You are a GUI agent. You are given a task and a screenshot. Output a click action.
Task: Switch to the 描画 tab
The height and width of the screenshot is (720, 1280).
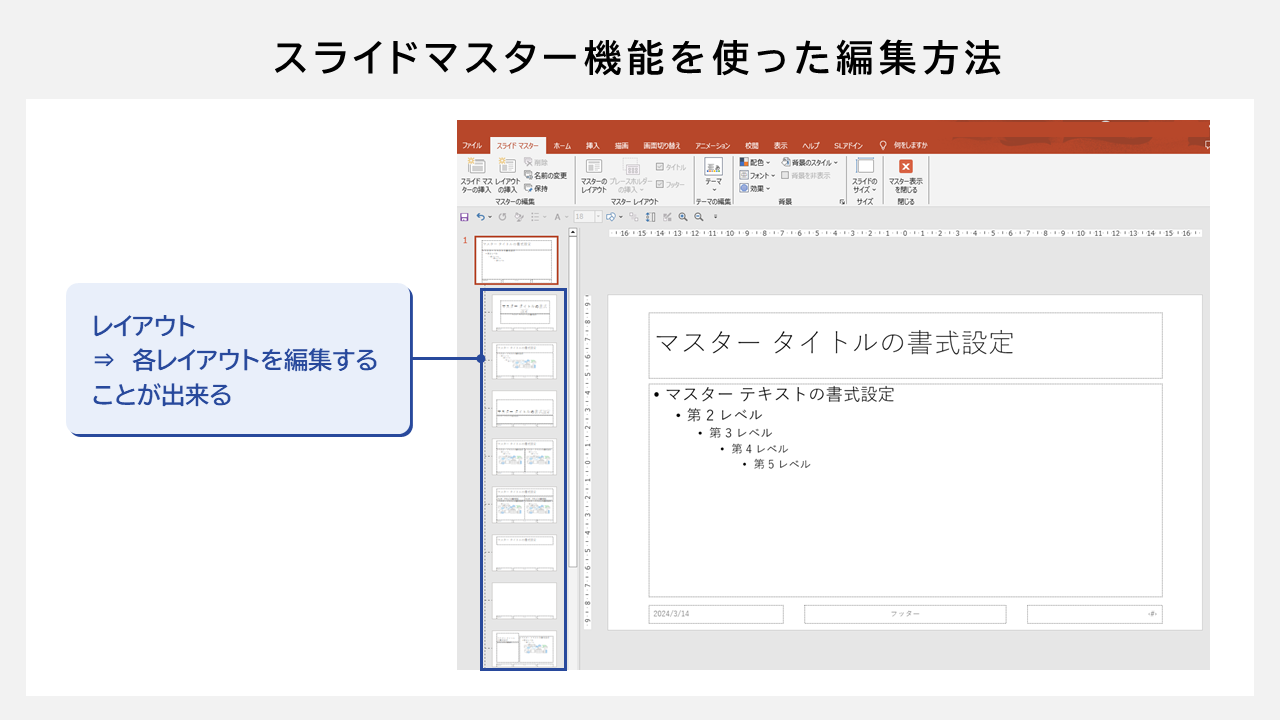pyautogui.click(x=622, y=146)
